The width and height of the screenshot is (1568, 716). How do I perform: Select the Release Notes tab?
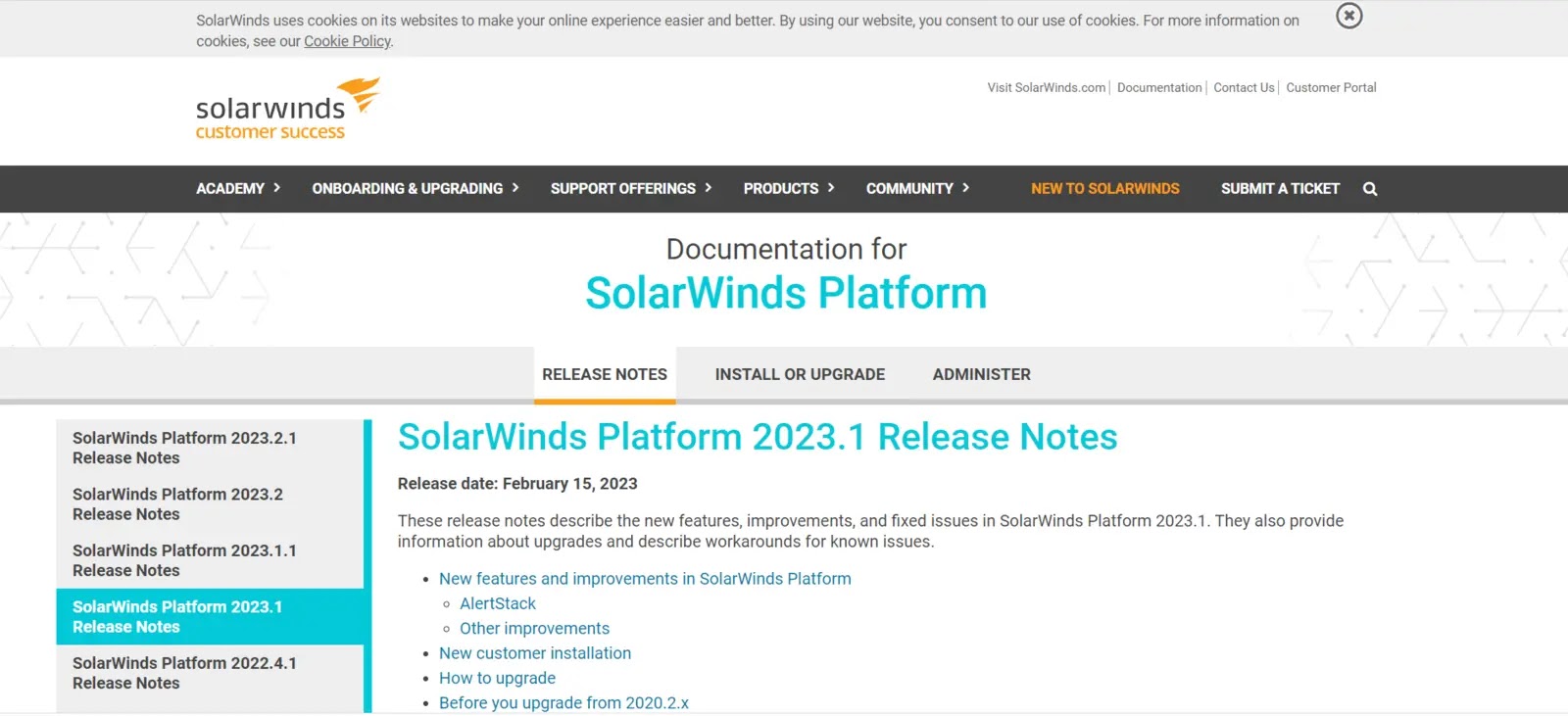point(605,374)
